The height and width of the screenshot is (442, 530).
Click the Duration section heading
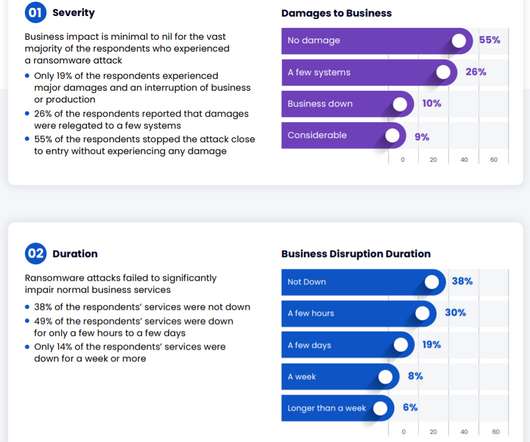(x=75, y=254)
